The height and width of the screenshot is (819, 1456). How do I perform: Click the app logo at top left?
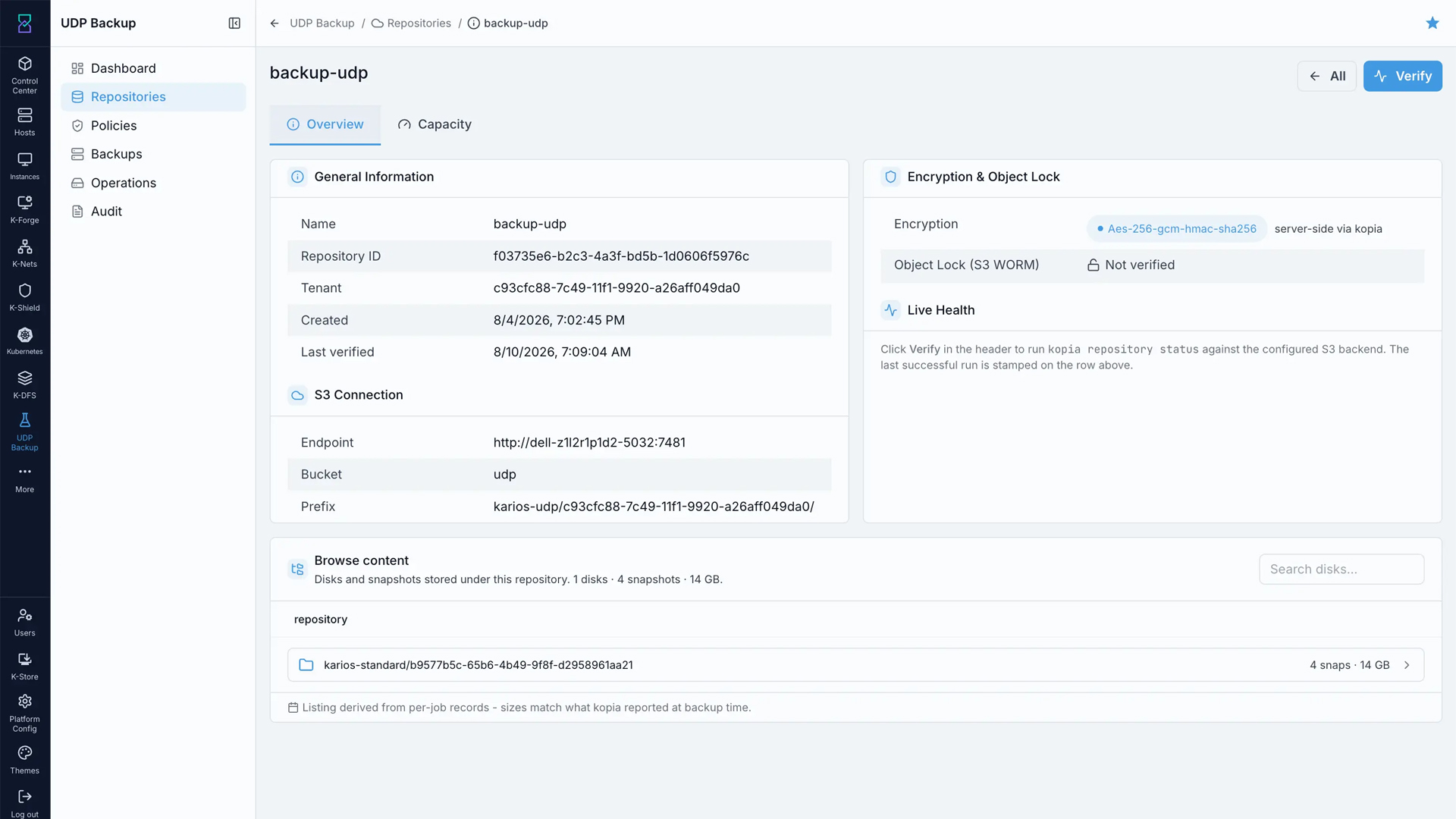pos(25,24)
